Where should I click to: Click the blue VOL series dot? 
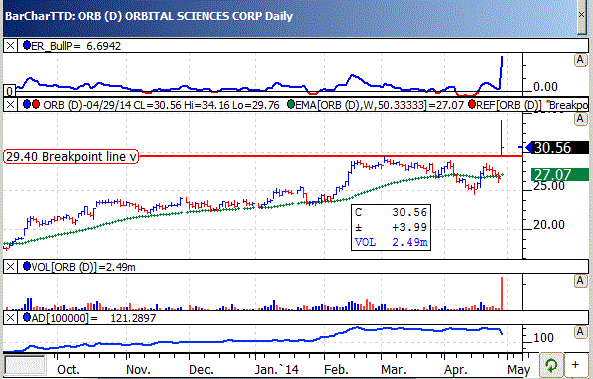(x=27, y=266)
